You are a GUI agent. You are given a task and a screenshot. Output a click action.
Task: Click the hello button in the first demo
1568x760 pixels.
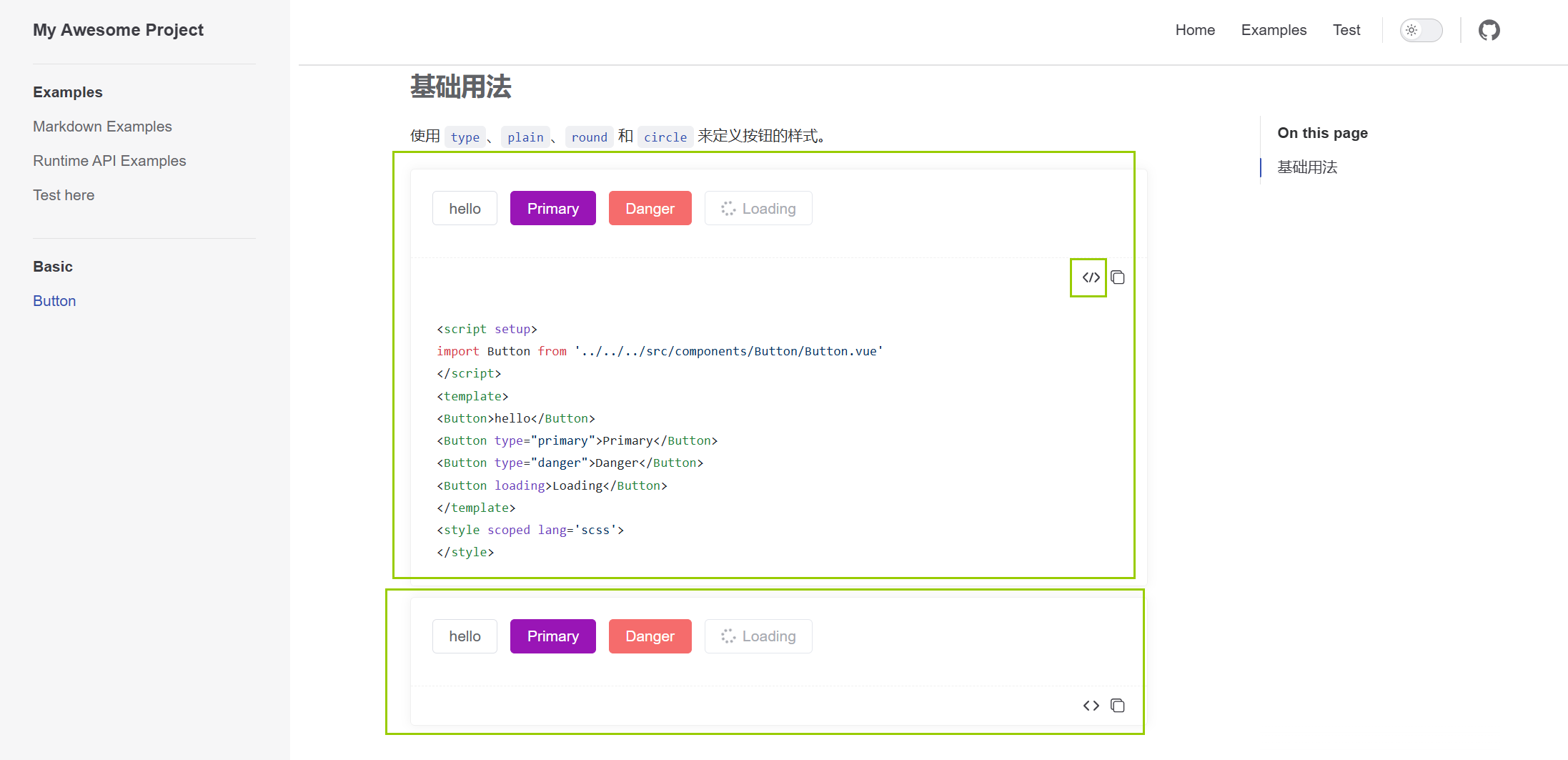[x=465, y=208]
